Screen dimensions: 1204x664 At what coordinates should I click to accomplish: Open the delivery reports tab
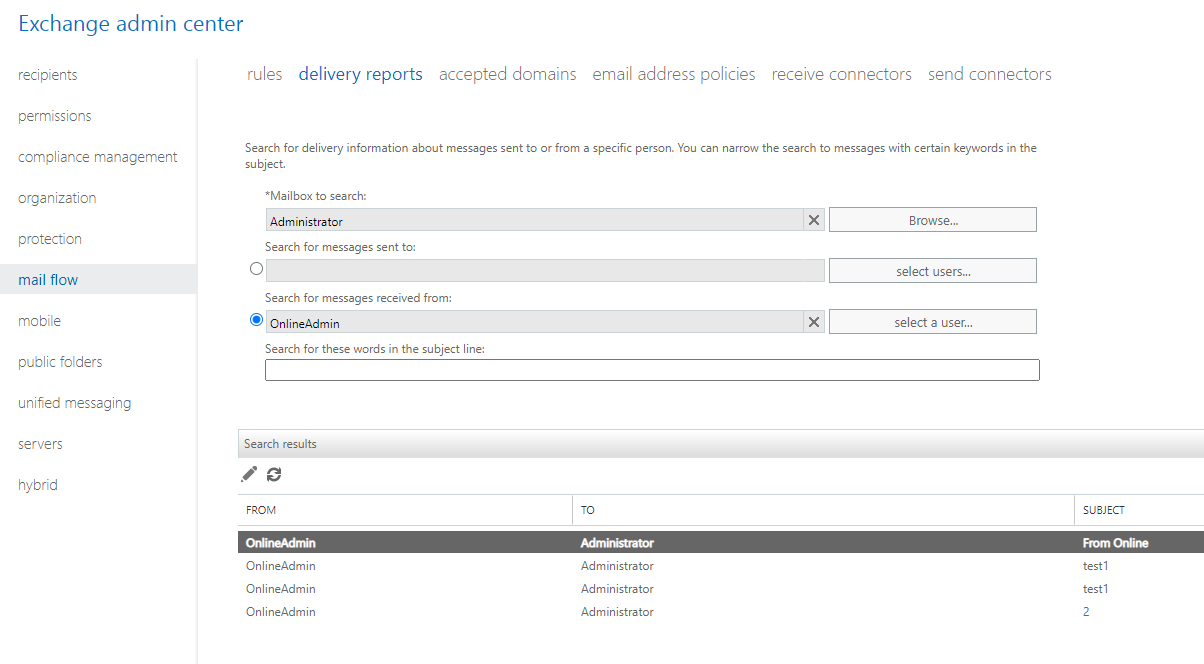360,74
